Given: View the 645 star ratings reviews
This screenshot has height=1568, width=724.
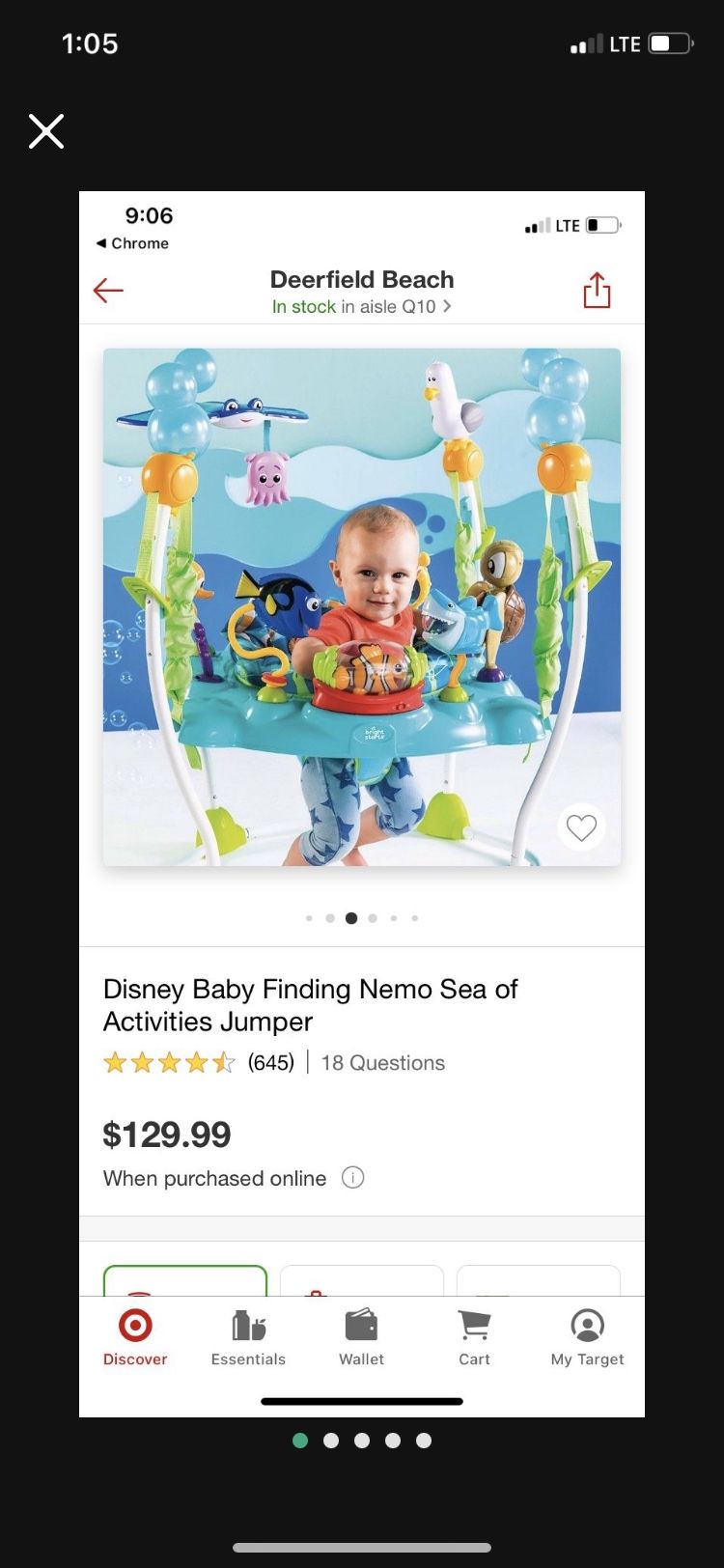Looking at the screenshot, I should (x=198, y=1063).
